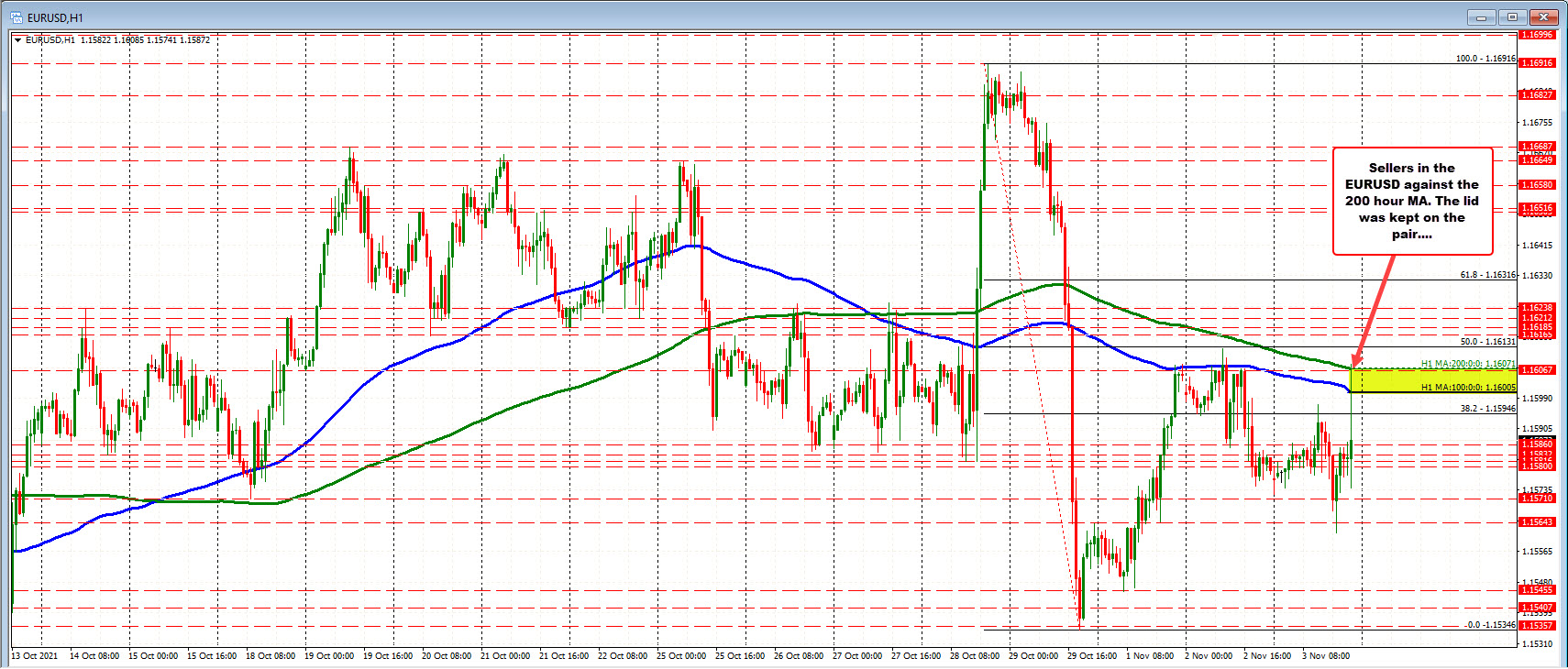Click the Fibonacci label 61.8 - 1.16316
This screenshot has height=669, width=1568.
point(1487,275)
